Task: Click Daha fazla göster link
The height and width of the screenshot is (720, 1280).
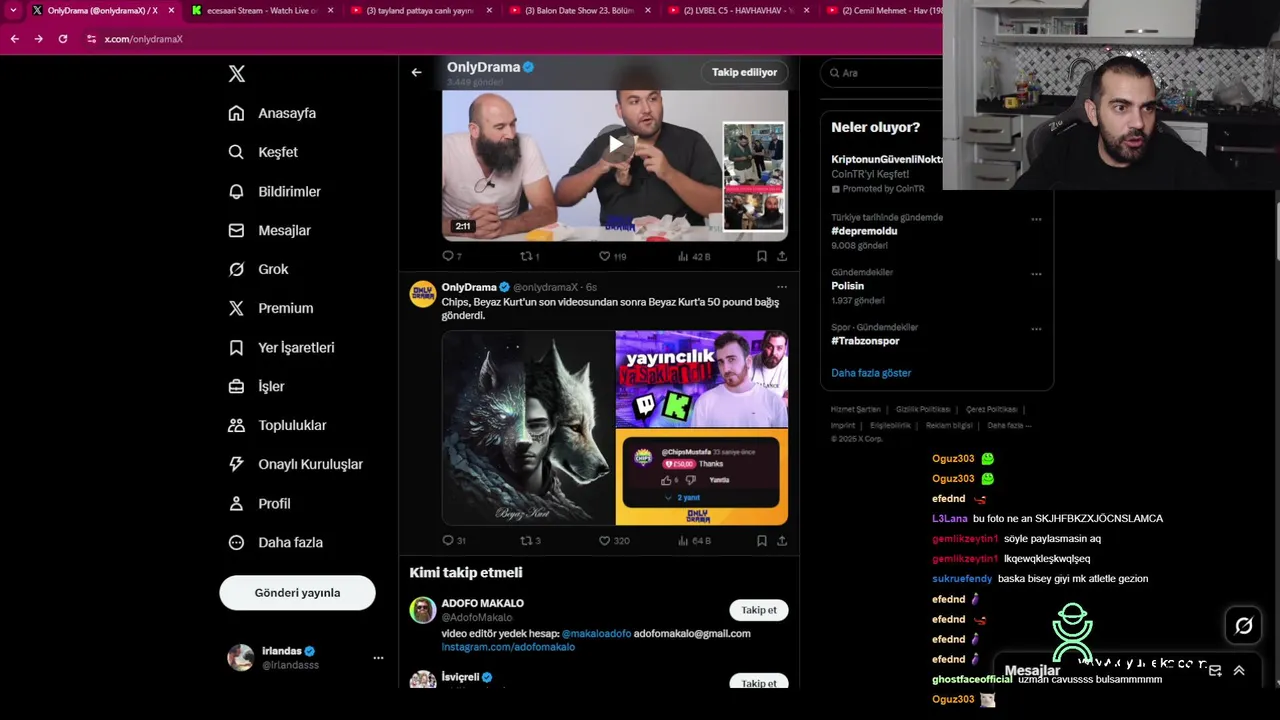Action: [871, 373]
